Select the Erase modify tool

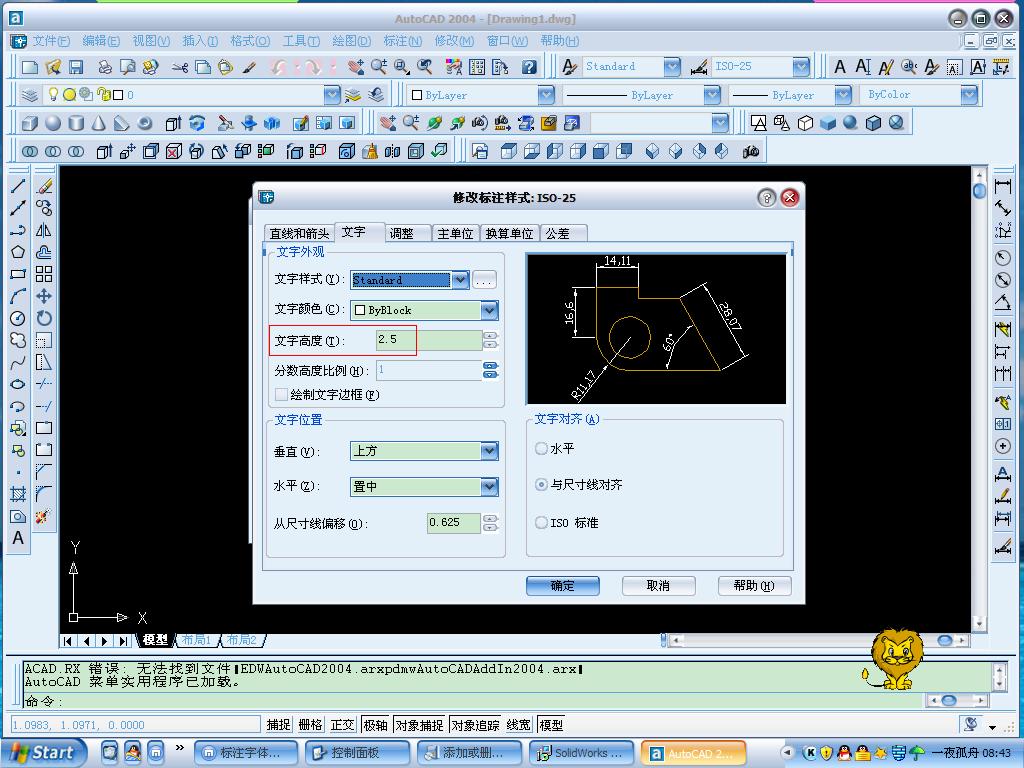pyautogui.click(x=44, y=186)
